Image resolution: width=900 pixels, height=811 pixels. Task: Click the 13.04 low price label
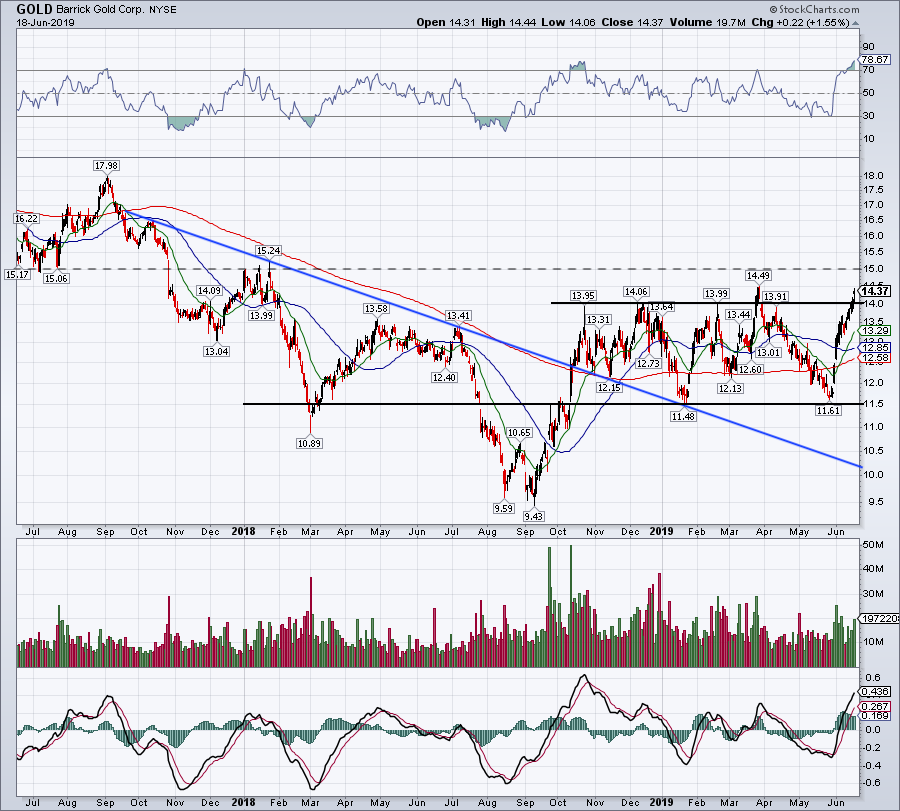click(216, 351)
